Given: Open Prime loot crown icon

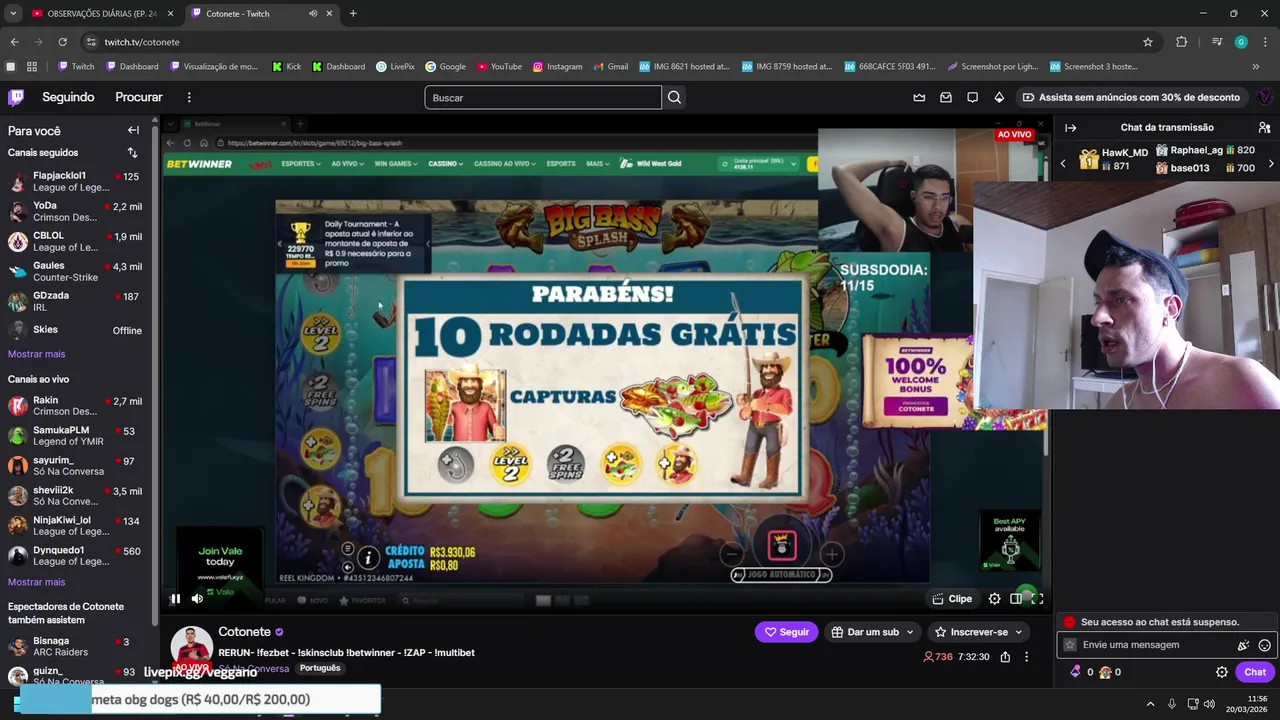Looking at the screenshot, I should click(919, 97).
